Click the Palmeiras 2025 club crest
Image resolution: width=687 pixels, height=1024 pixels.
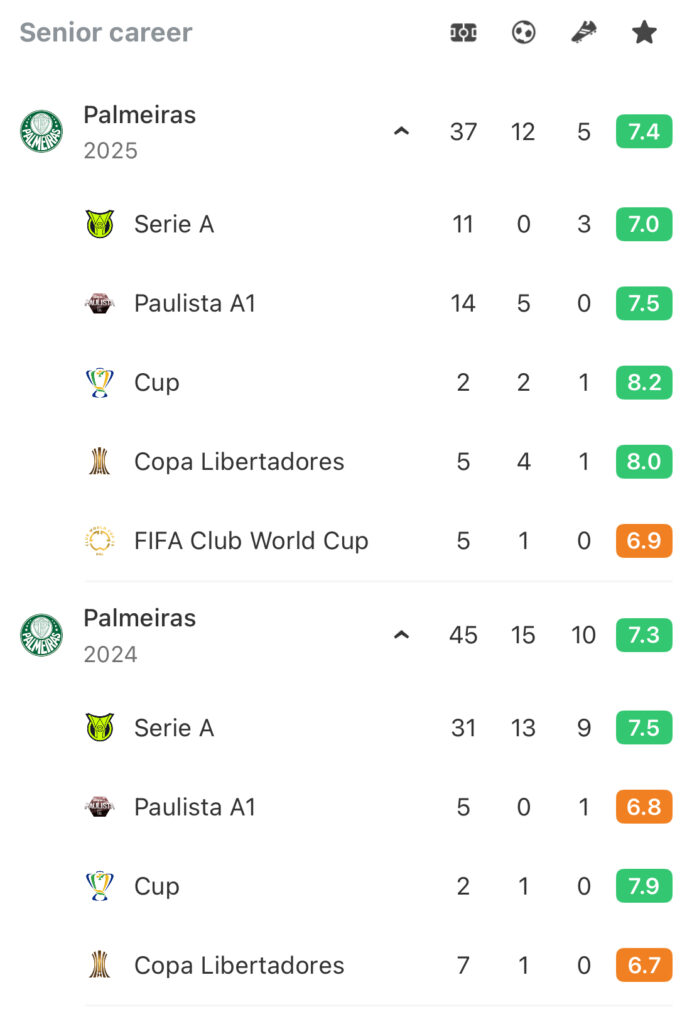pos(42,131)
